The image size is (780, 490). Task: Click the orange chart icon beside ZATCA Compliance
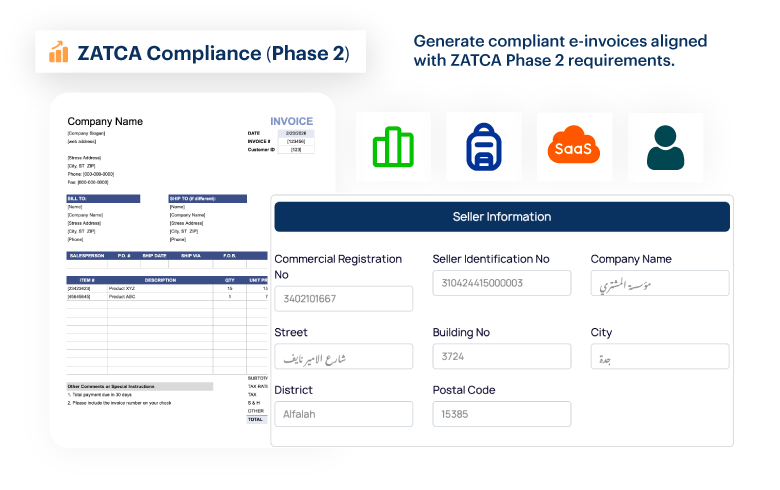click(x=59, y=52)
